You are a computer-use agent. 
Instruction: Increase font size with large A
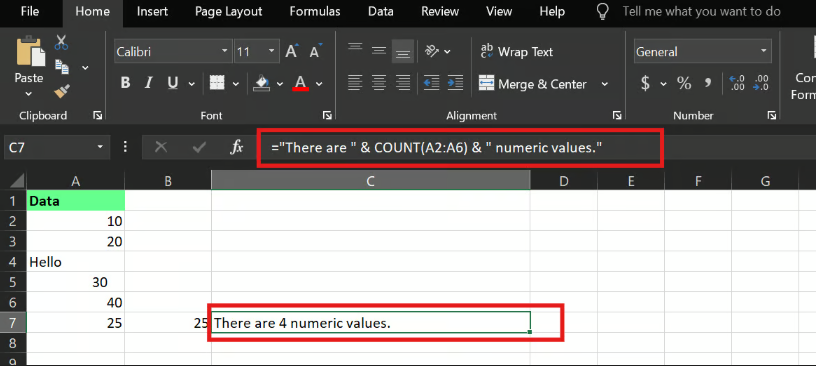291,51
